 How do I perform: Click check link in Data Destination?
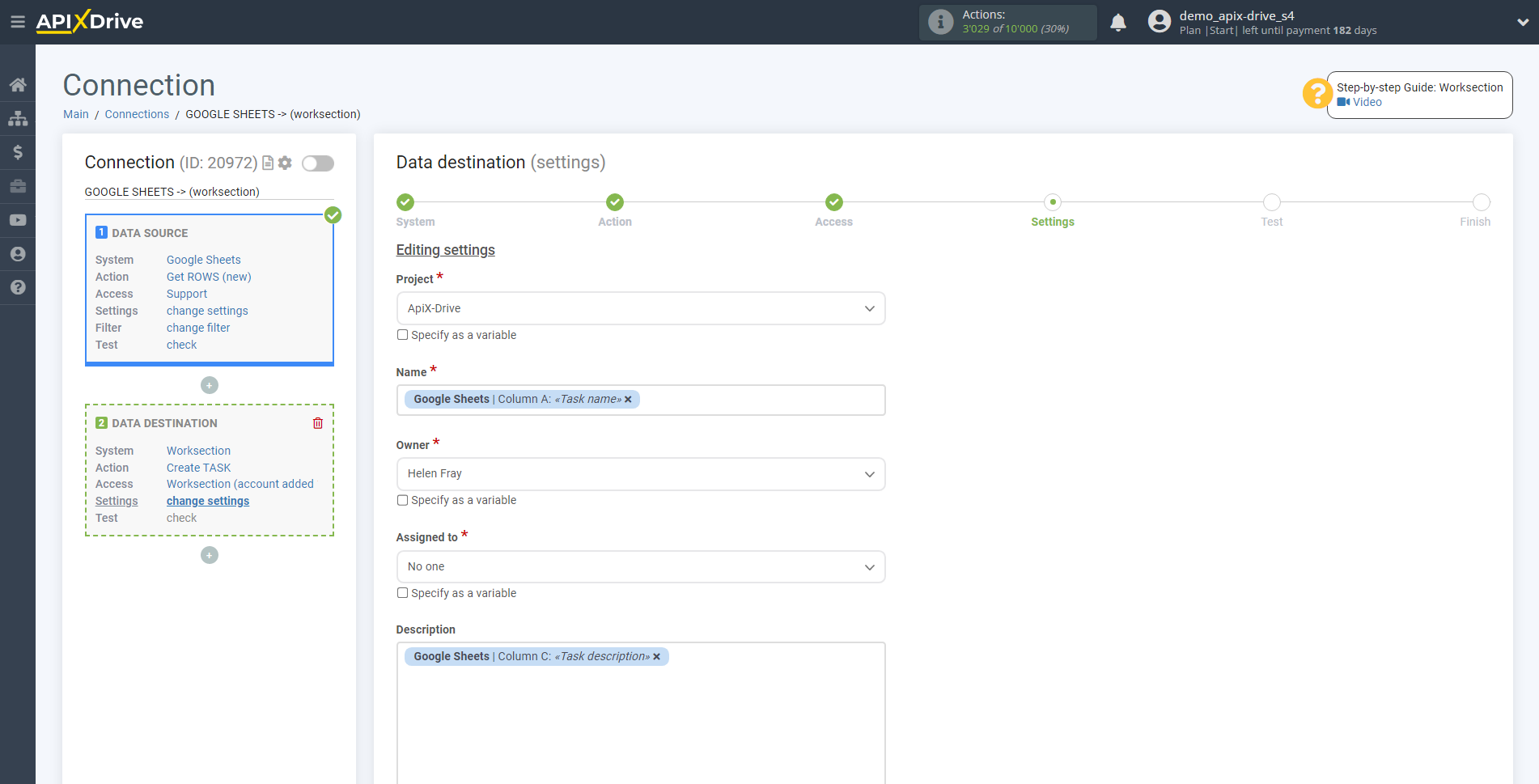pos(181,518)
